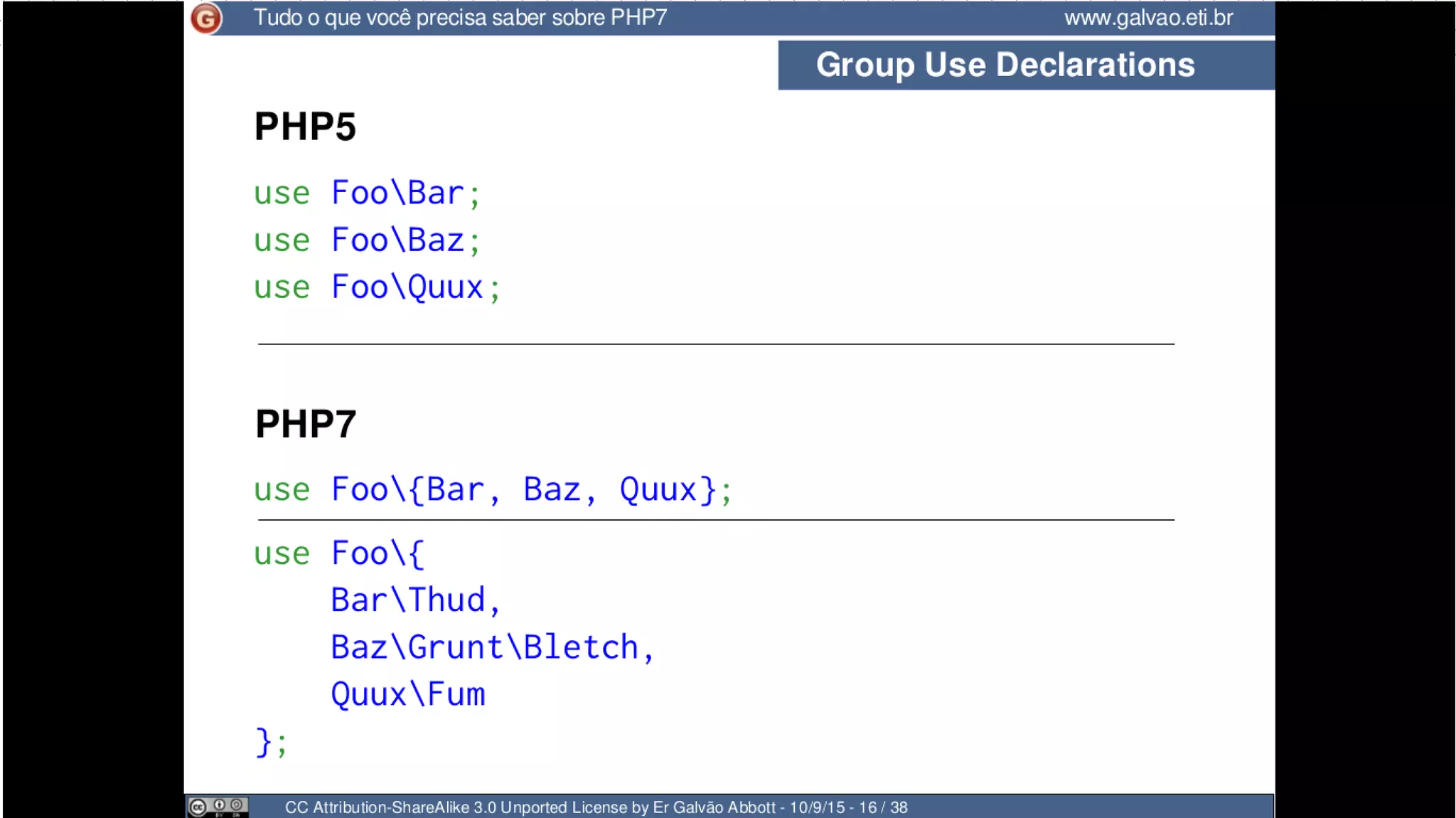Click the grouped 'use Foo\{Bar, Baz, Quux};' line
This screenshot has width=1456, height=818.
coord(492,490)
